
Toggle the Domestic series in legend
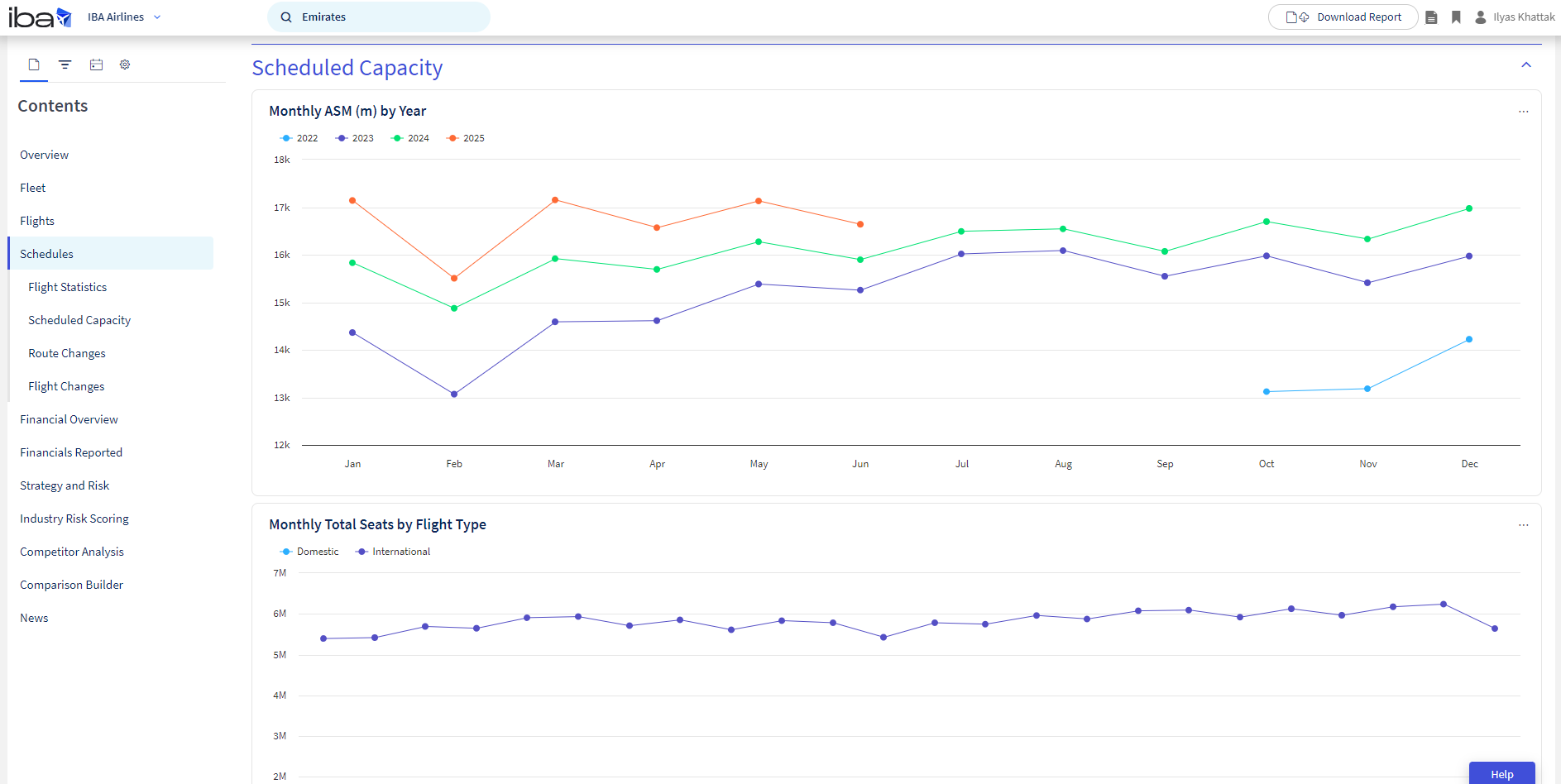pyautogui.click(x=309, y=552)
